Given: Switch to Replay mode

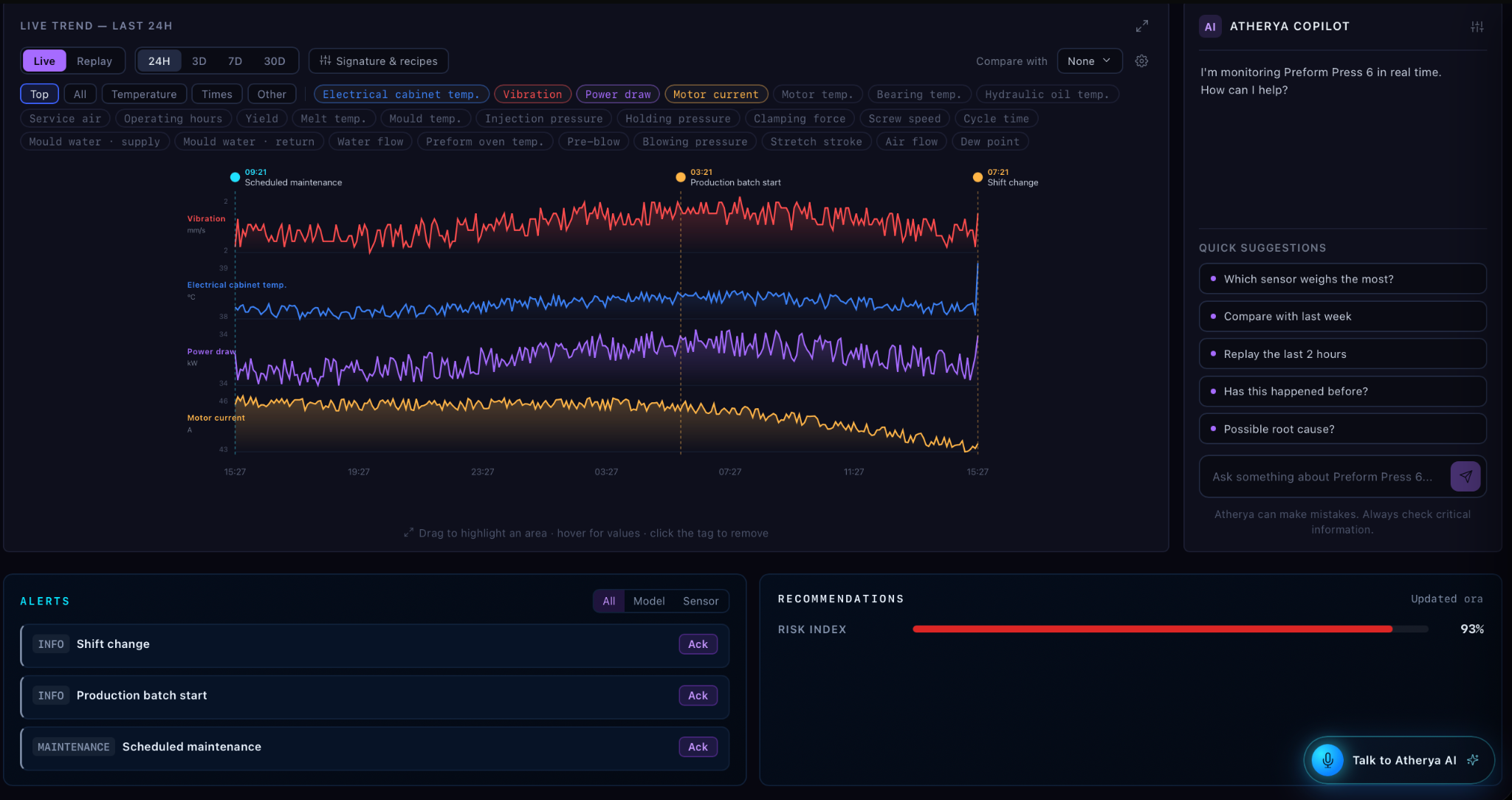Looking at the screenshot, I should click(94, 61).
